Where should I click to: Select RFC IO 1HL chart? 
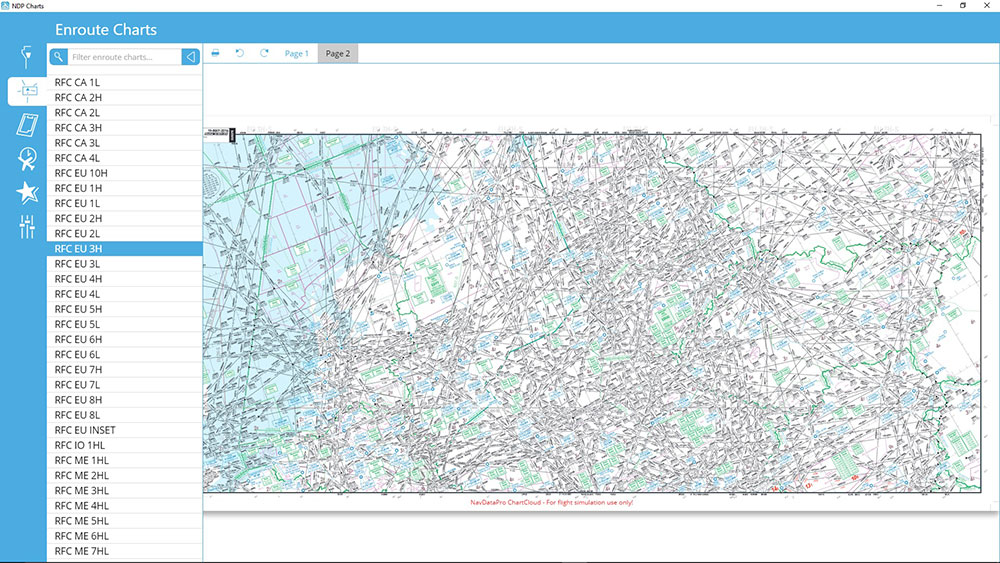pyautogui.click(x=125, y=445)
